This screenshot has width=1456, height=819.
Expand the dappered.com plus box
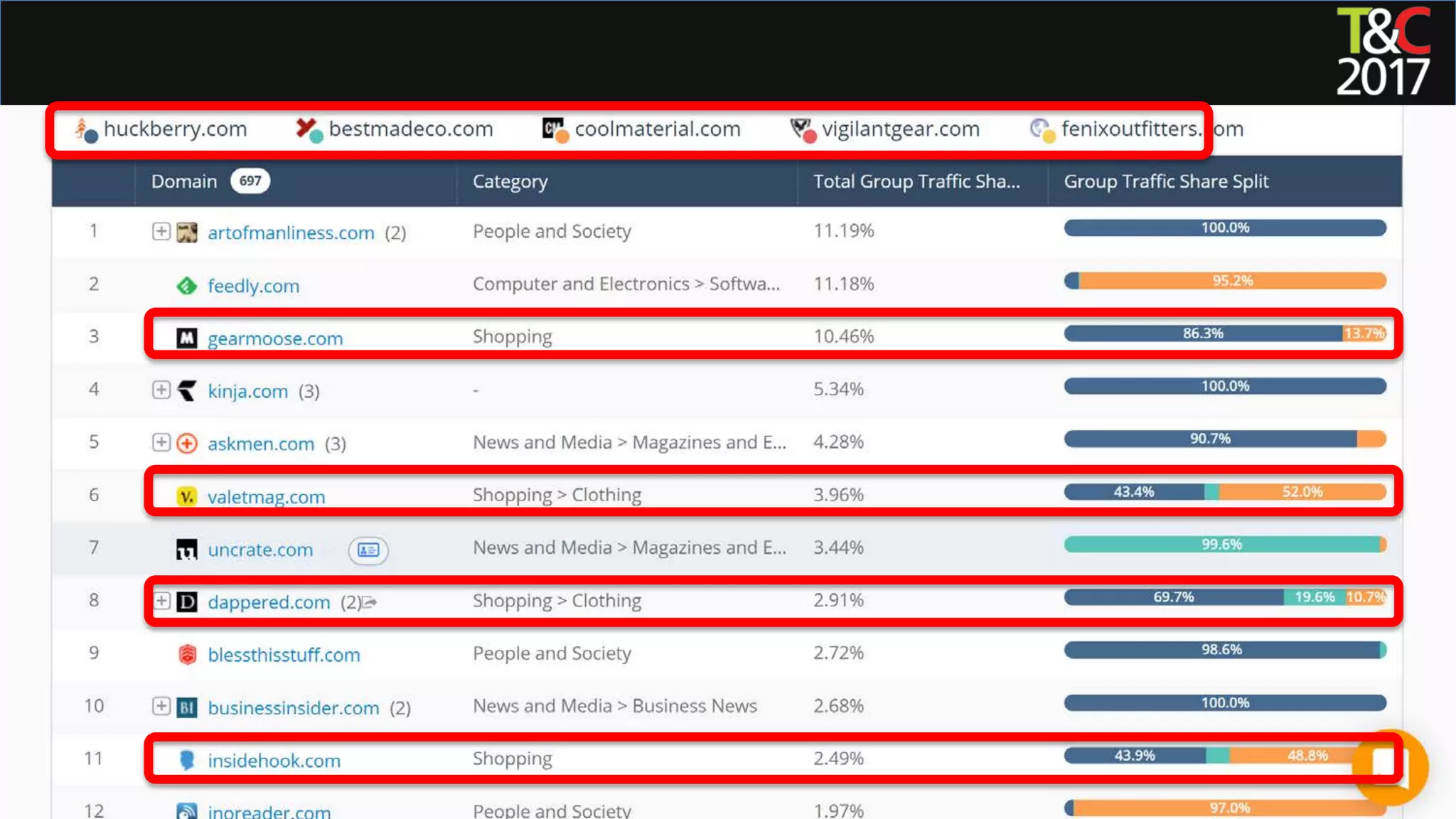161,601
